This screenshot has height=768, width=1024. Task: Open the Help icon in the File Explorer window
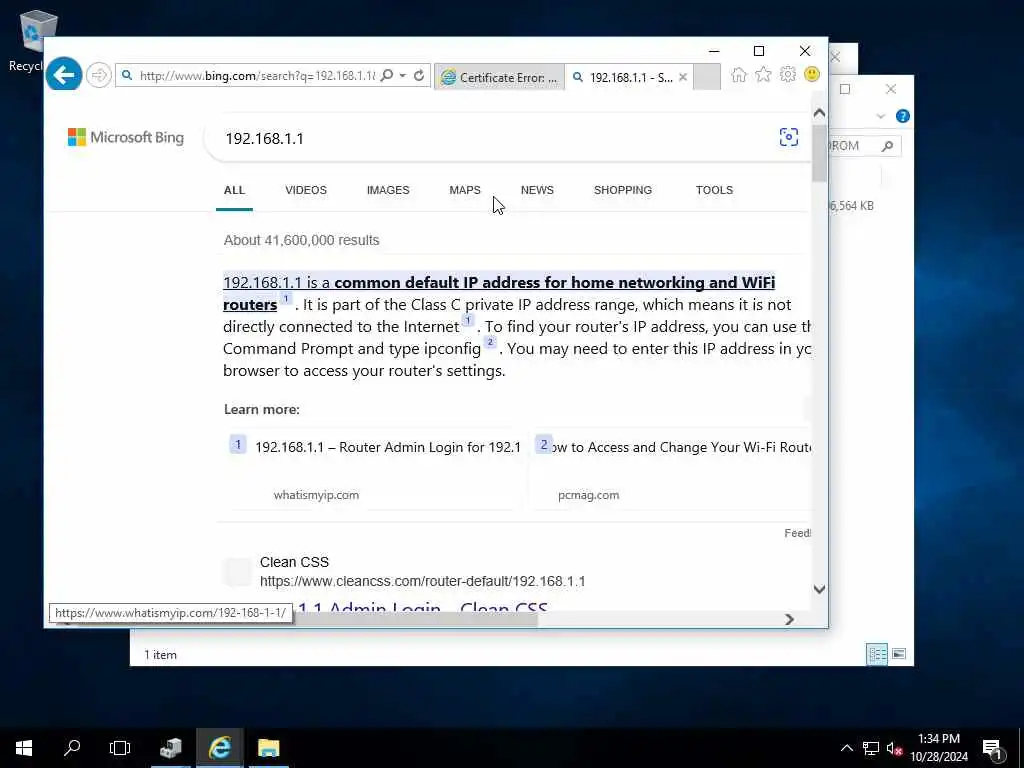903,116
